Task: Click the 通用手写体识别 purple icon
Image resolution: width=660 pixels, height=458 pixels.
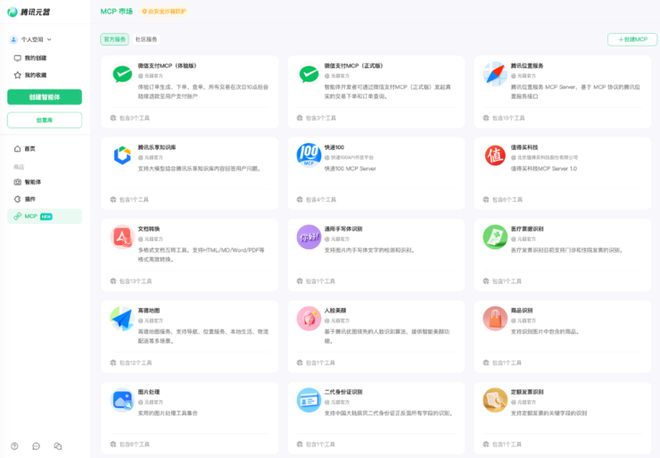Action: pos(309,237)
